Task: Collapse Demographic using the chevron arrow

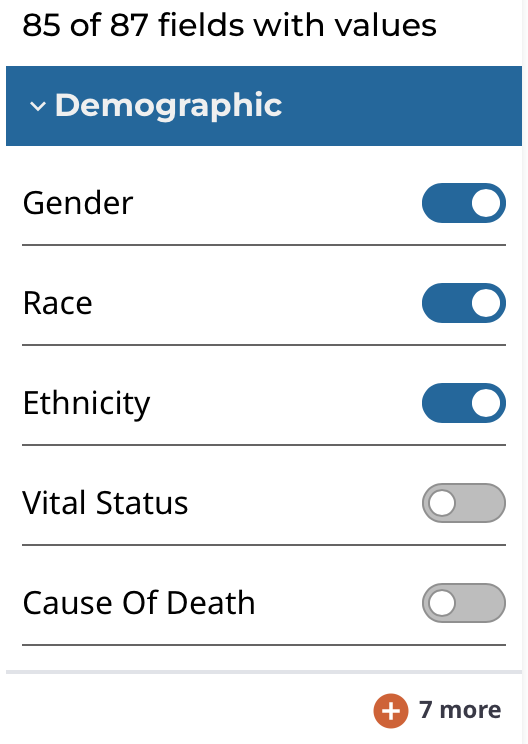Action: coord(38,106)
